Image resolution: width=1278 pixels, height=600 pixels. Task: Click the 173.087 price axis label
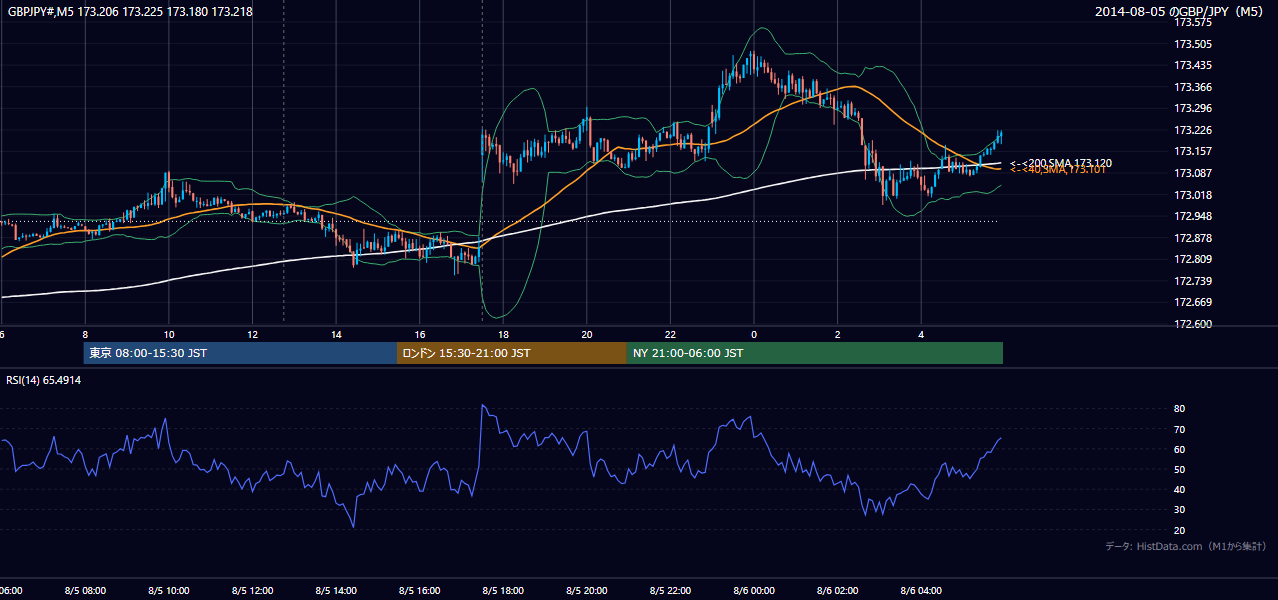tap(1192, 173)
